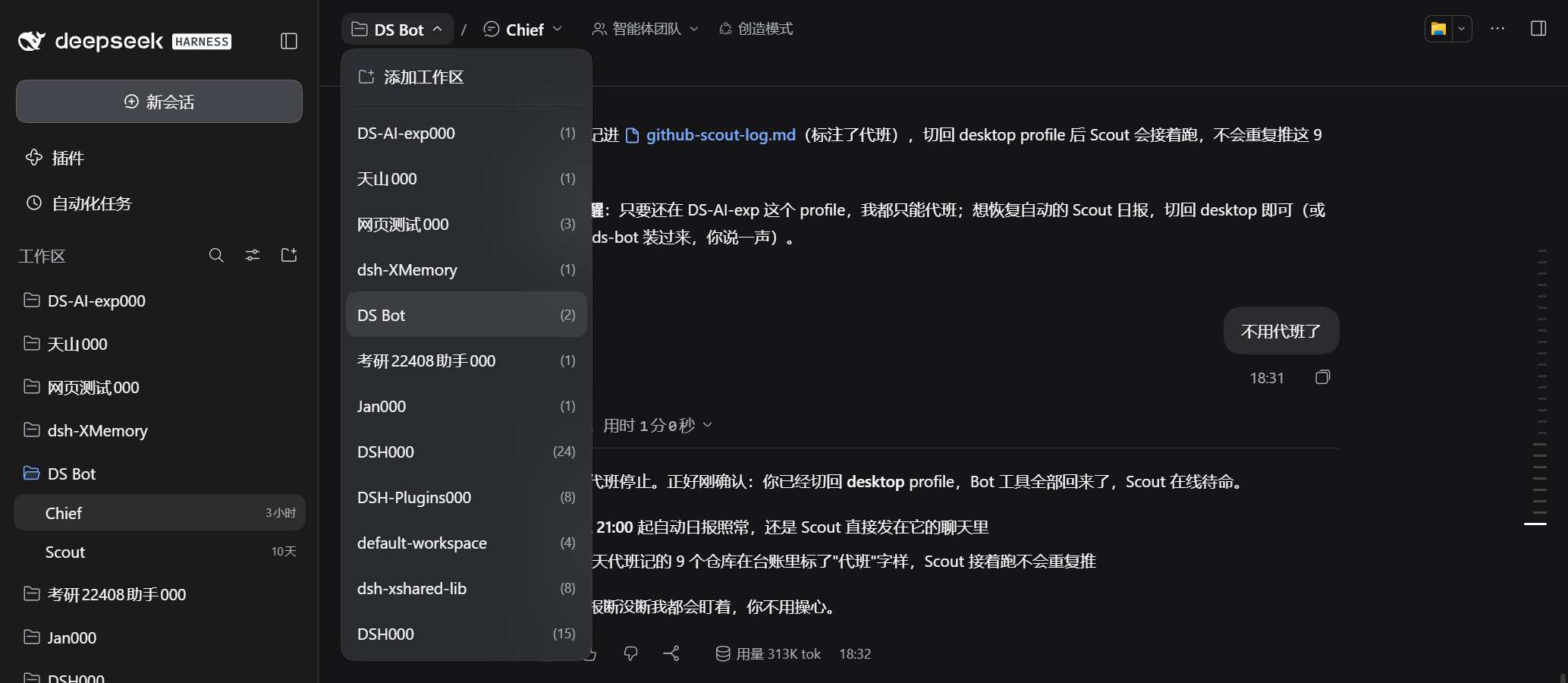Open the workspace filter settings icon
1568x683 pixels.
(253, 255)
